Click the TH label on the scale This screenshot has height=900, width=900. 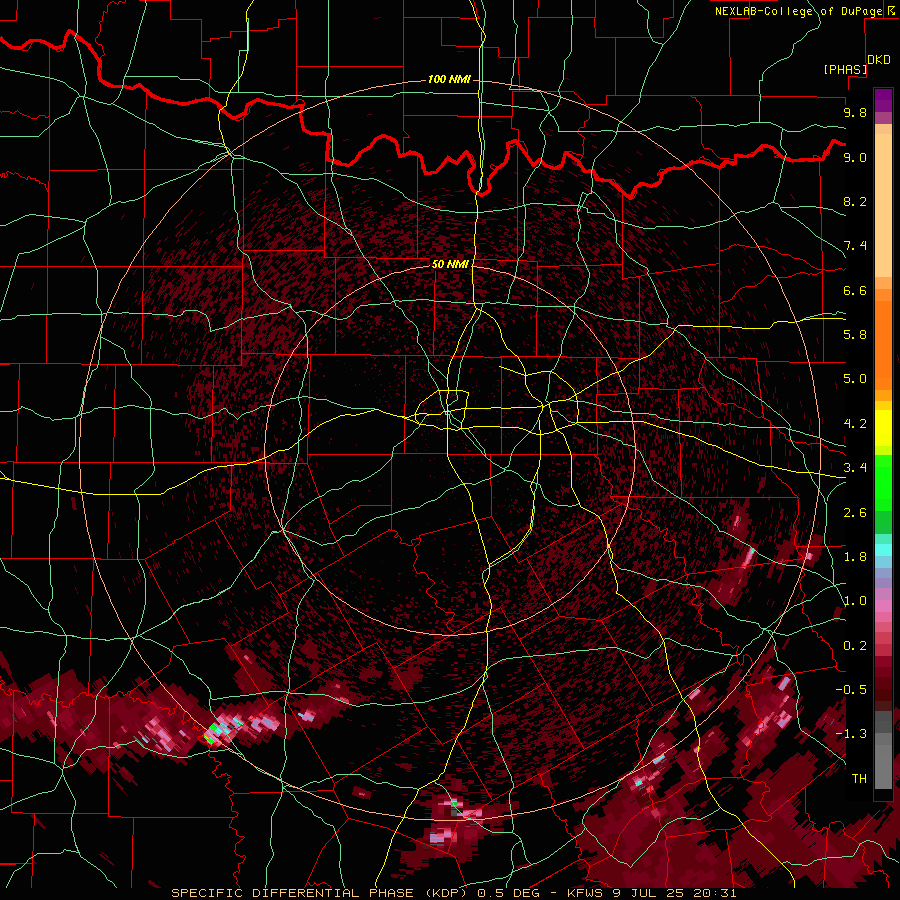point(859,779)
